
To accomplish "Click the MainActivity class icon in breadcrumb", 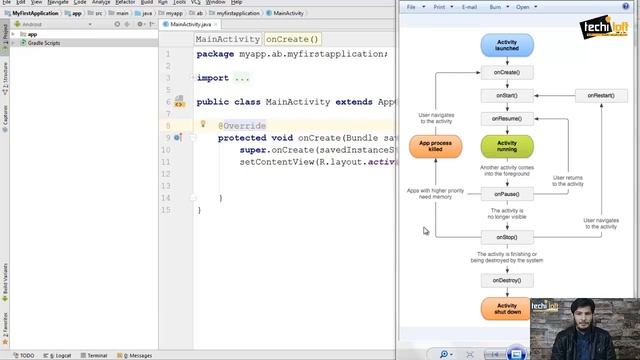I will pos(269,13).
